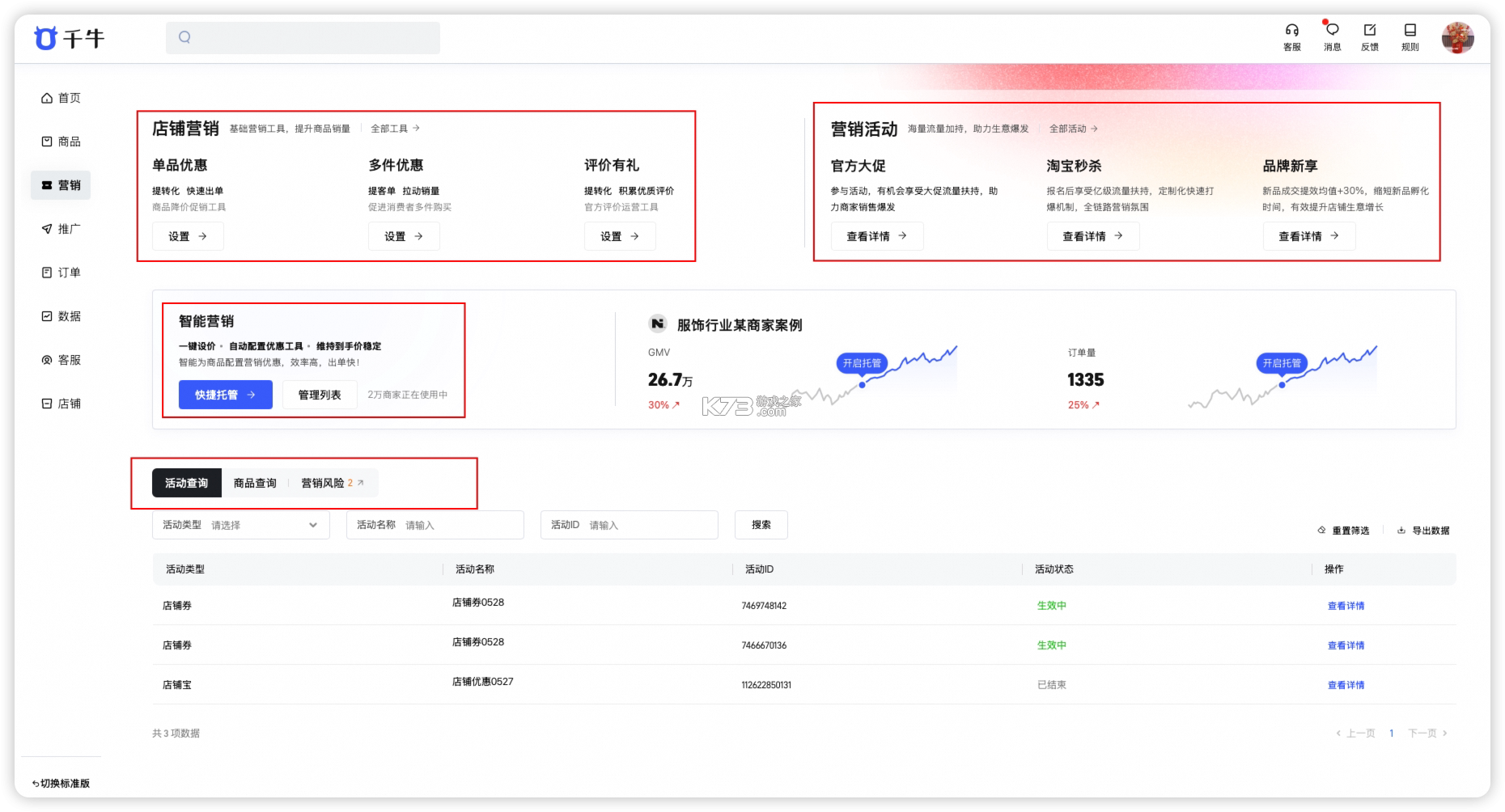Click search magnifier icon in search bar
Image resolution: width=1505 pixels, height=812 pixels.
pyautogui.click(x=184, y=37)
